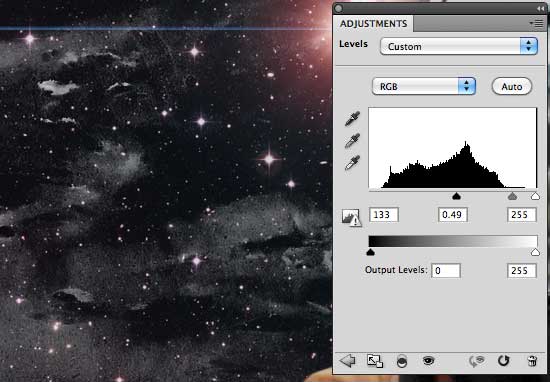Screen dimensions: 550x382
Task: Click the shadow input field showing 133
Action: (x=384, y=215)
